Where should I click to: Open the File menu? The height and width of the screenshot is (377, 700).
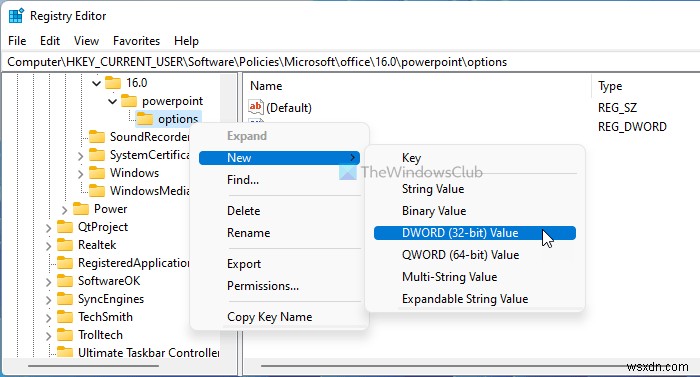pos(17,41)
